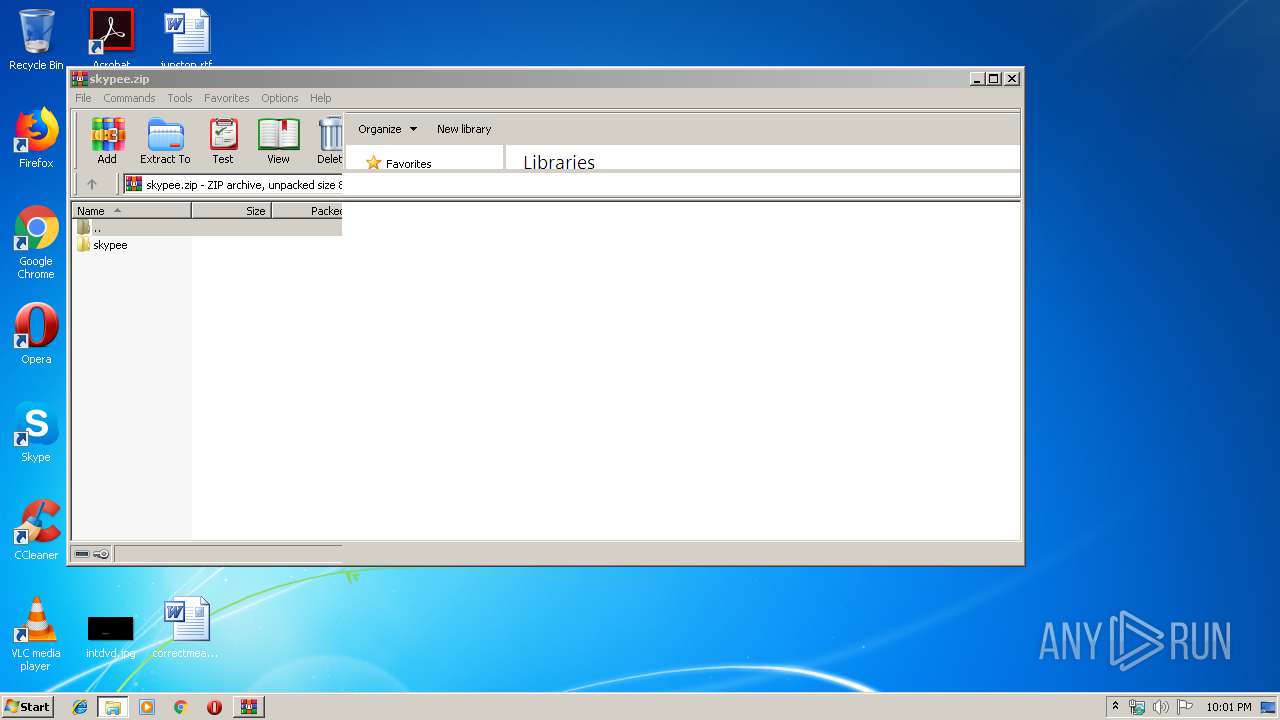Switch to Windows Explorer taskbar button
This screenshot has width=1280, height=720.
pyautogui.click(x=113, y=707)
